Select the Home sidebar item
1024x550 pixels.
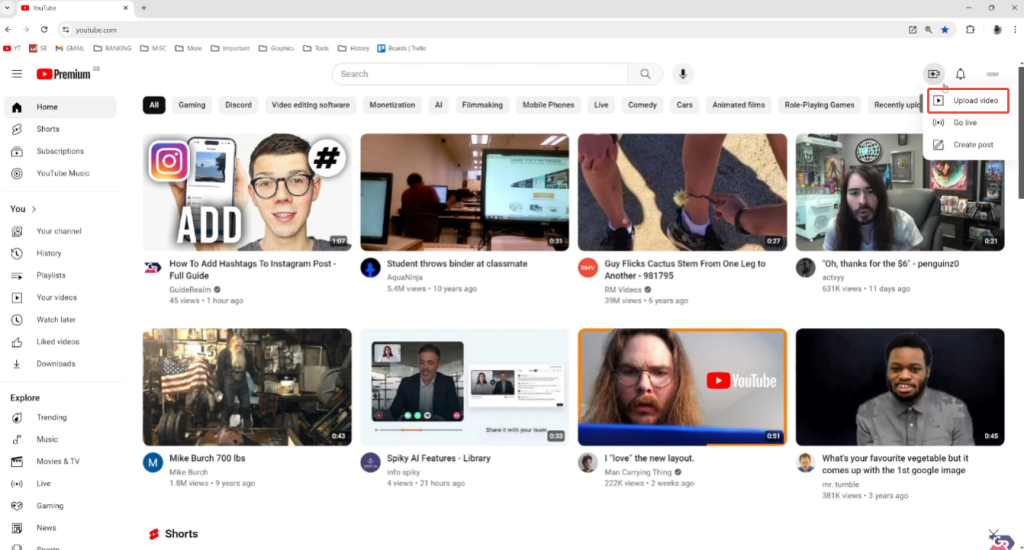click(x=60, y=107)
